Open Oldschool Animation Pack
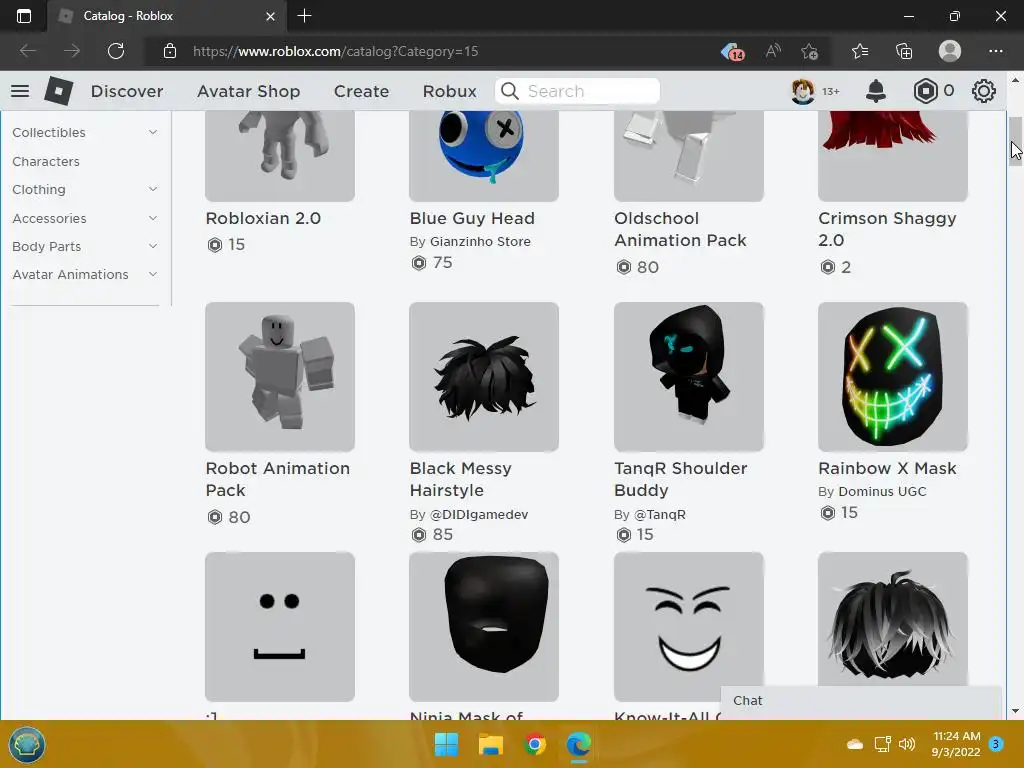Viewport: 1024px width, 768px height. pyautogui.click(x=680, y=229)
